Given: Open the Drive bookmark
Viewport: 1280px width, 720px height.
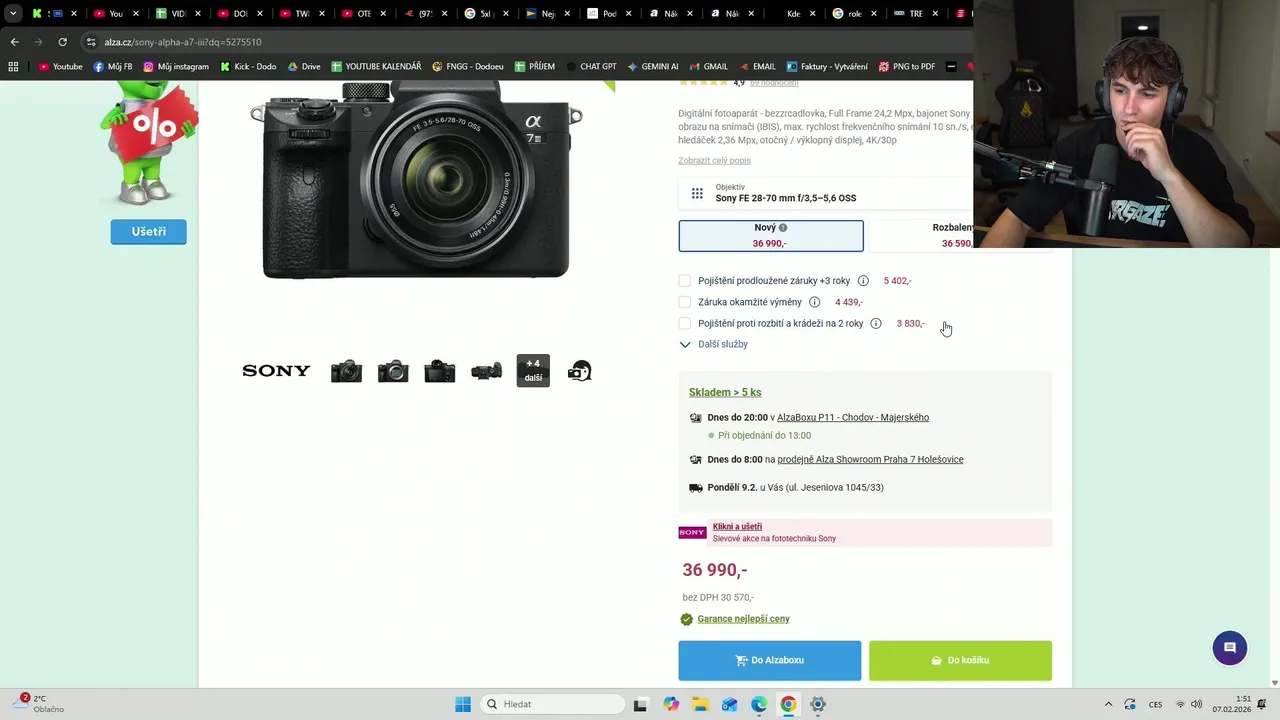Looking at the screenshot, I should click(304, 67).
